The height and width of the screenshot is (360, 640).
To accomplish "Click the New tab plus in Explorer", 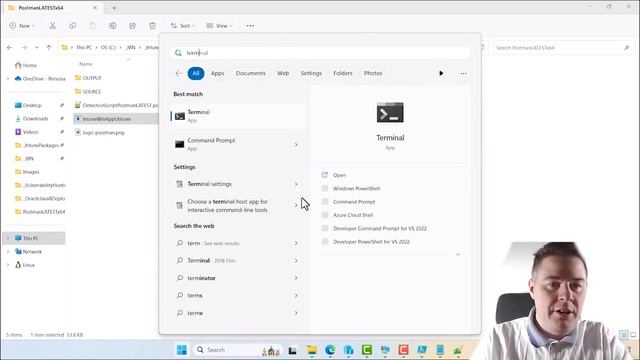I will (114, 8).
